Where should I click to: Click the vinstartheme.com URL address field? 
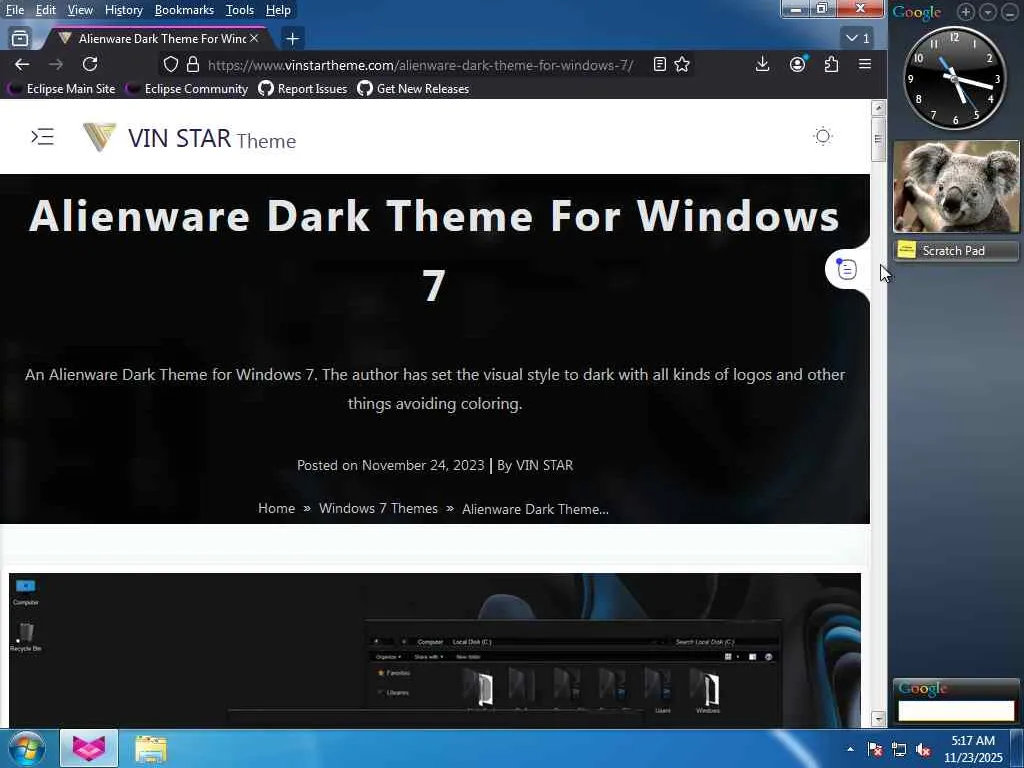pos(421,65)
